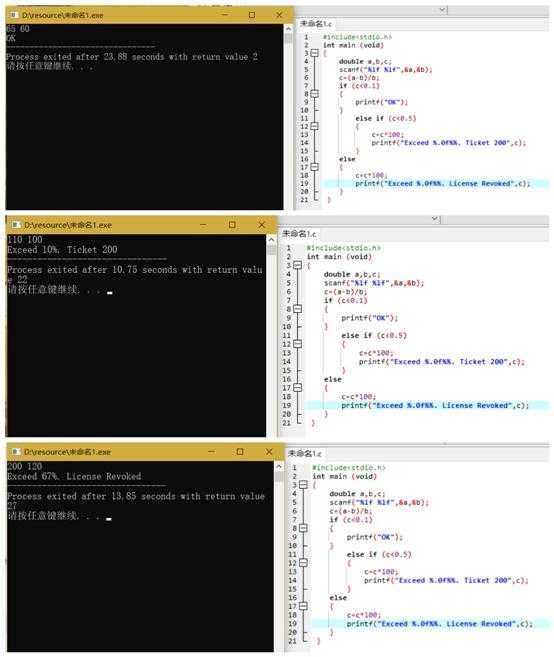Click the app icon of the console showing "110 100"
This screenshot has width=554, height=657.
tap(17, 225)
